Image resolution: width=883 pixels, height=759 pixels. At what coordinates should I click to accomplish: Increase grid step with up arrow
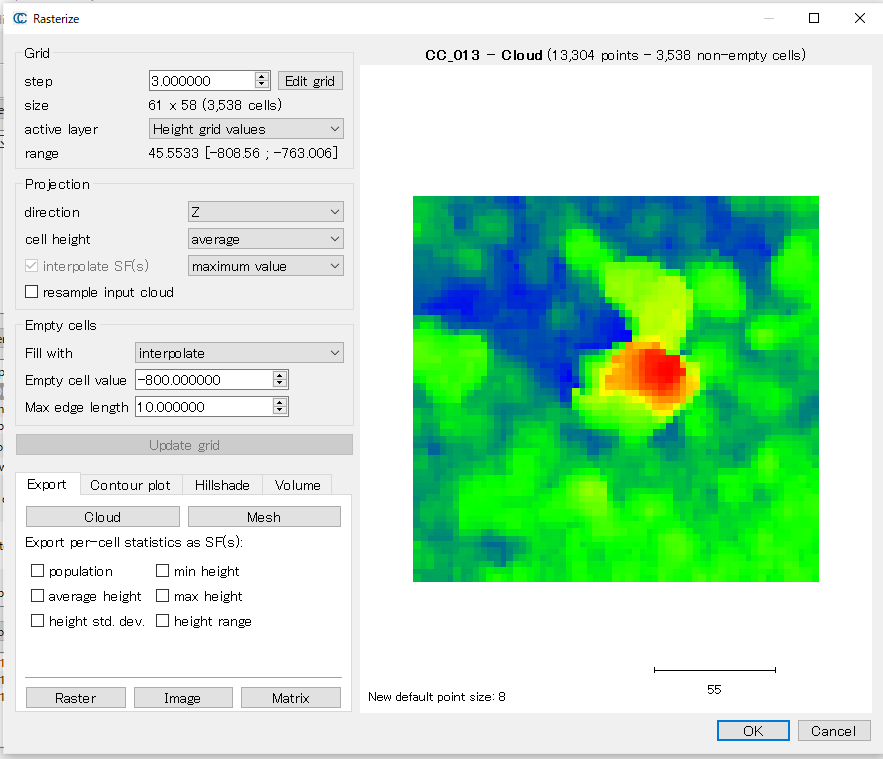[x=262, y=77]
